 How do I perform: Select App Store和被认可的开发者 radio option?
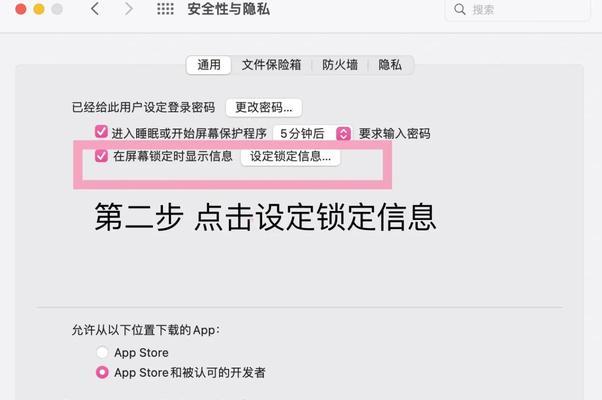pyautogui.click(x=102, y=372)
